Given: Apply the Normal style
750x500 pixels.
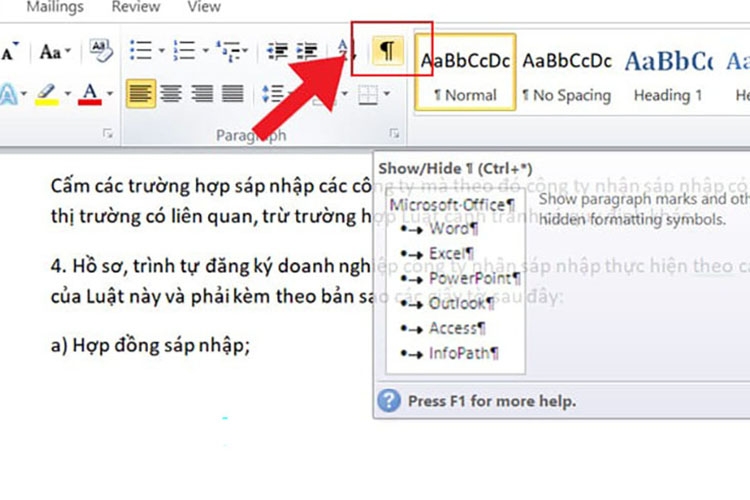Looking at the screenshot, I should (465, 72).
